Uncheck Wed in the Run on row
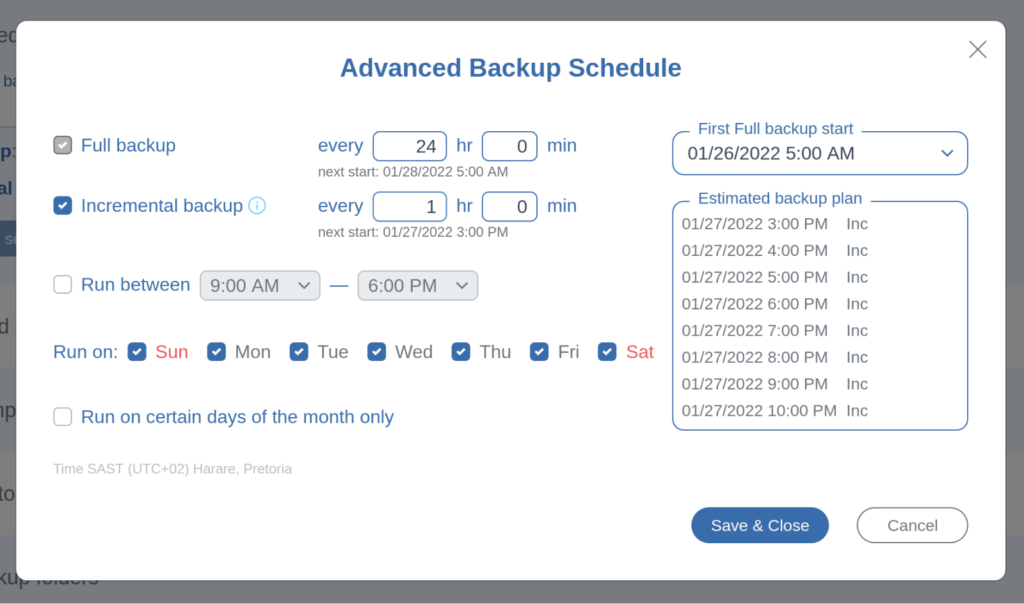 (x=377, y=351)
